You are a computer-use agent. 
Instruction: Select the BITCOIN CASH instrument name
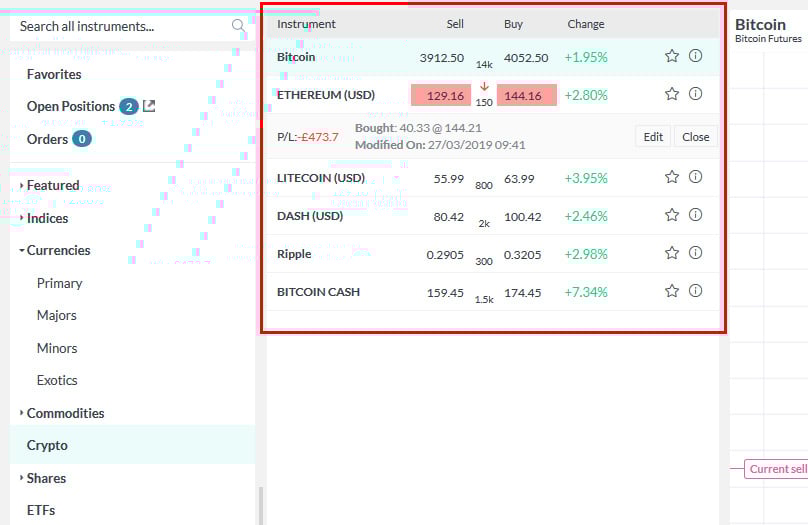[x=318, y=292]
